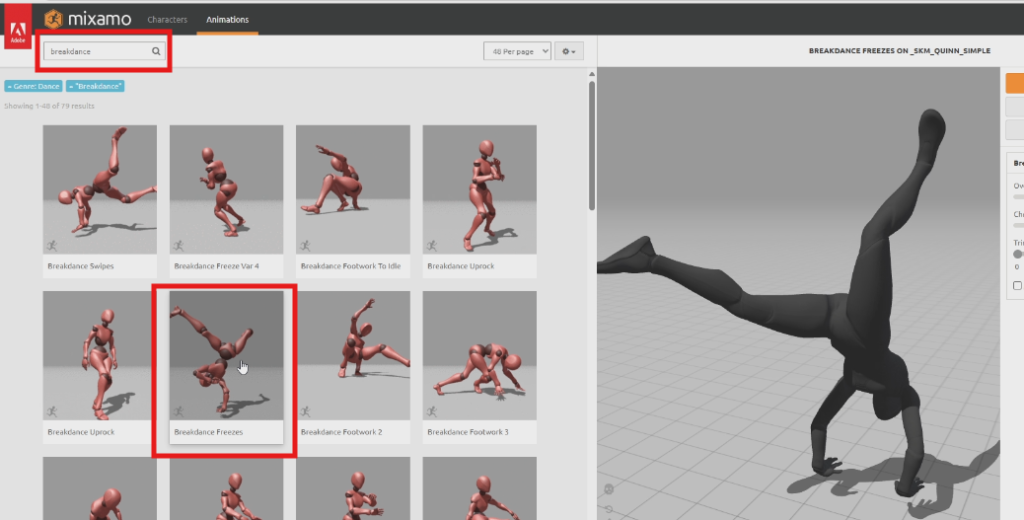Click running-man icon on Footwork To Idle card

(304, 246)
